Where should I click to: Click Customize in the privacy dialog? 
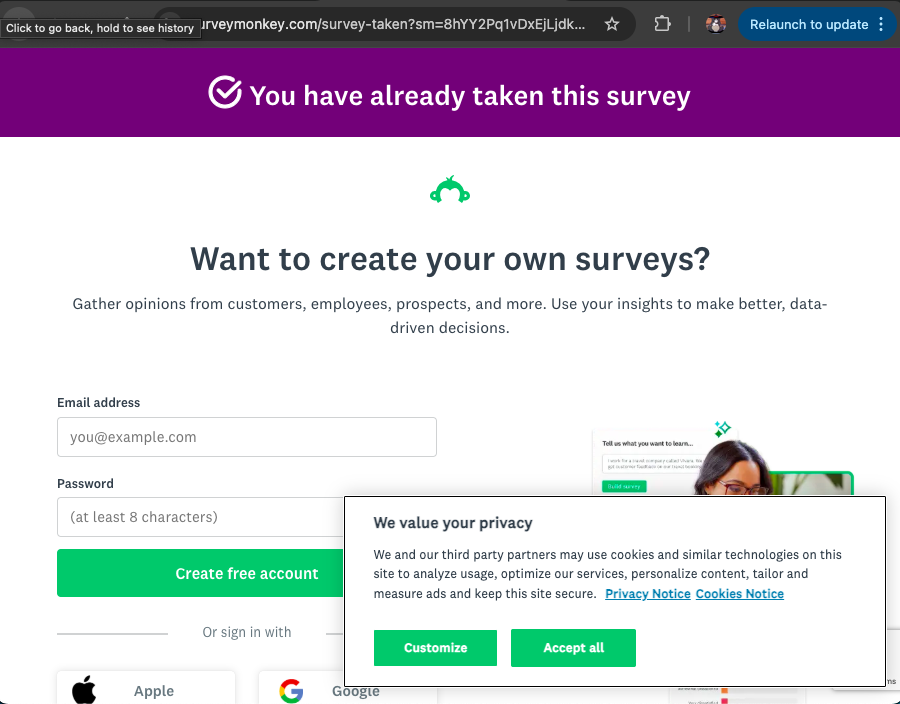click(435, 648)
